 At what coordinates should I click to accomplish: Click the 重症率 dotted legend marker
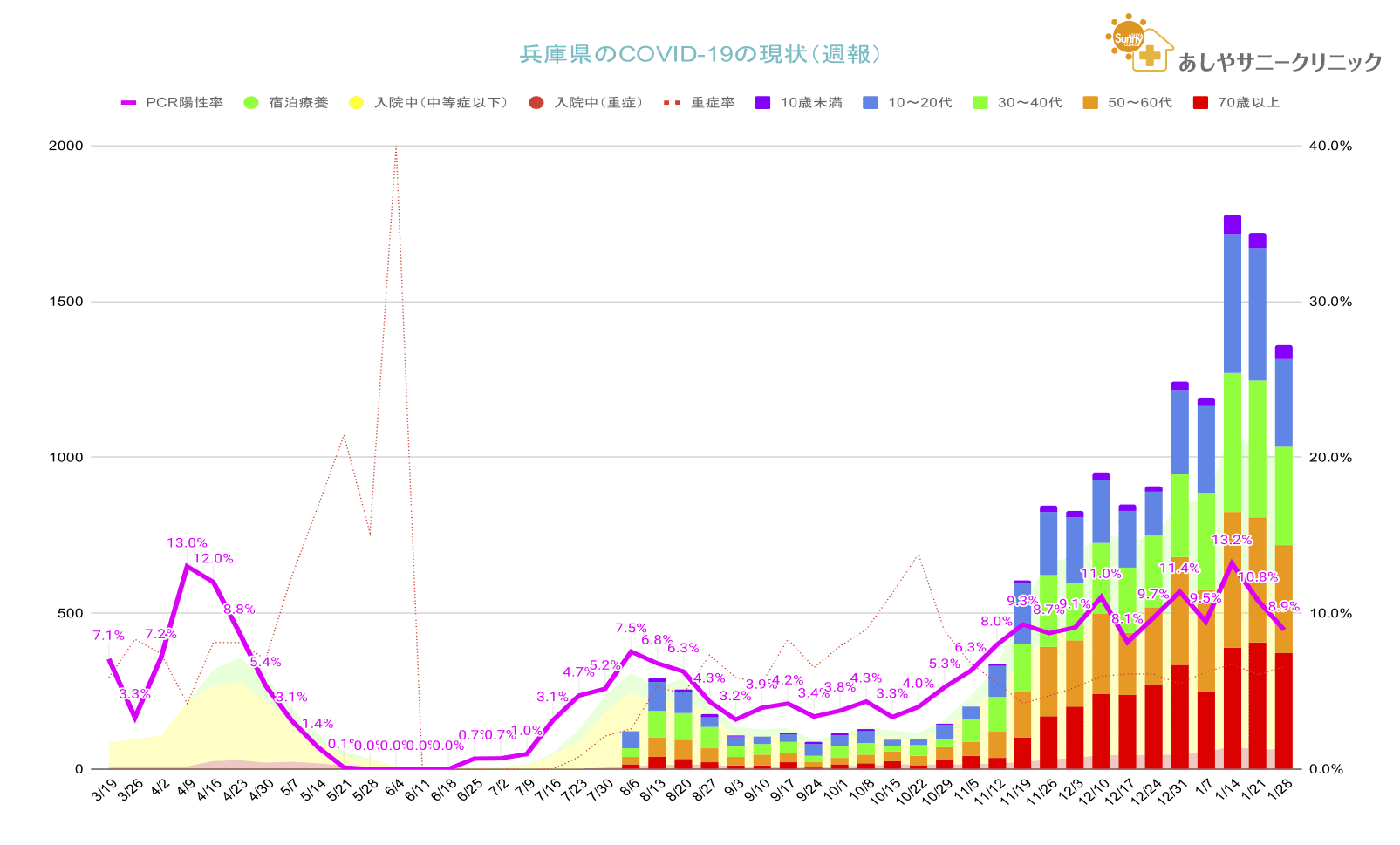pos(672,103)
